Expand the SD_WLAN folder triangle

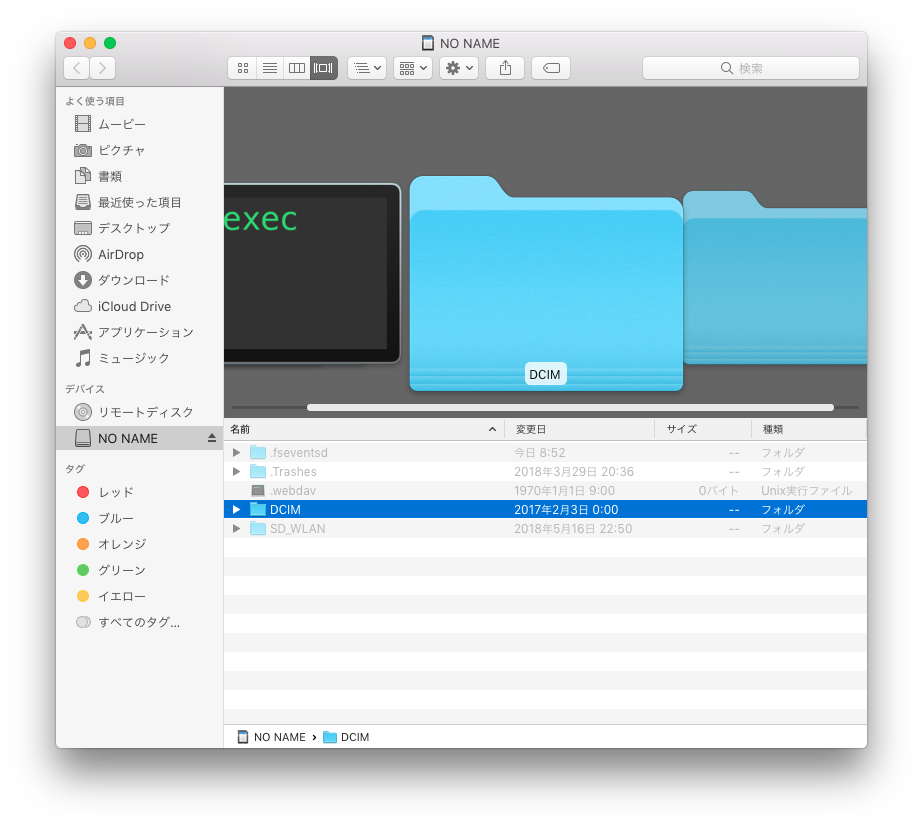click(237, 528)
